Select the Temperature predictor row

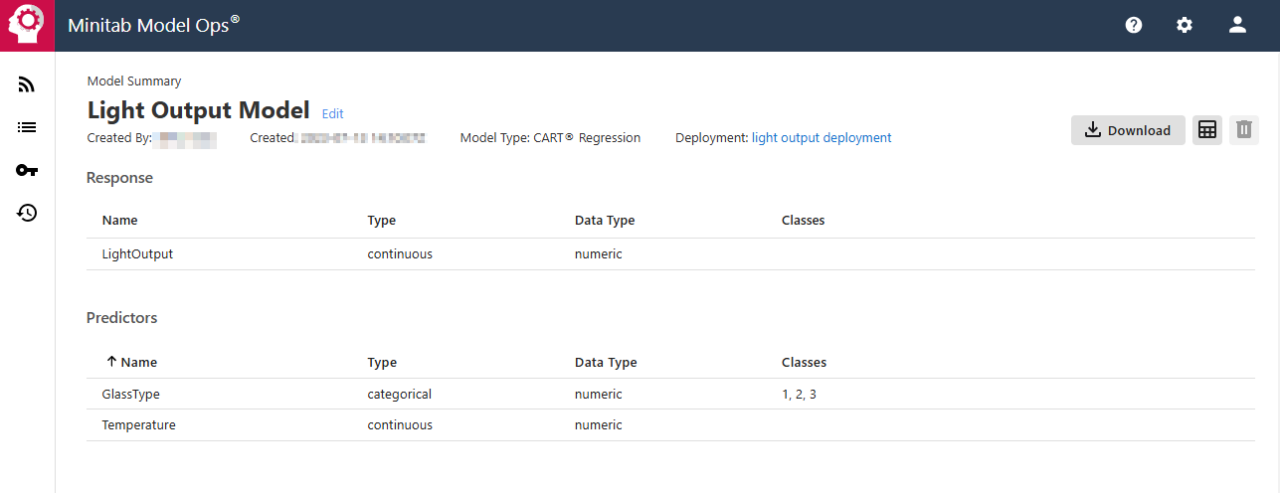[x=138, y=425]
